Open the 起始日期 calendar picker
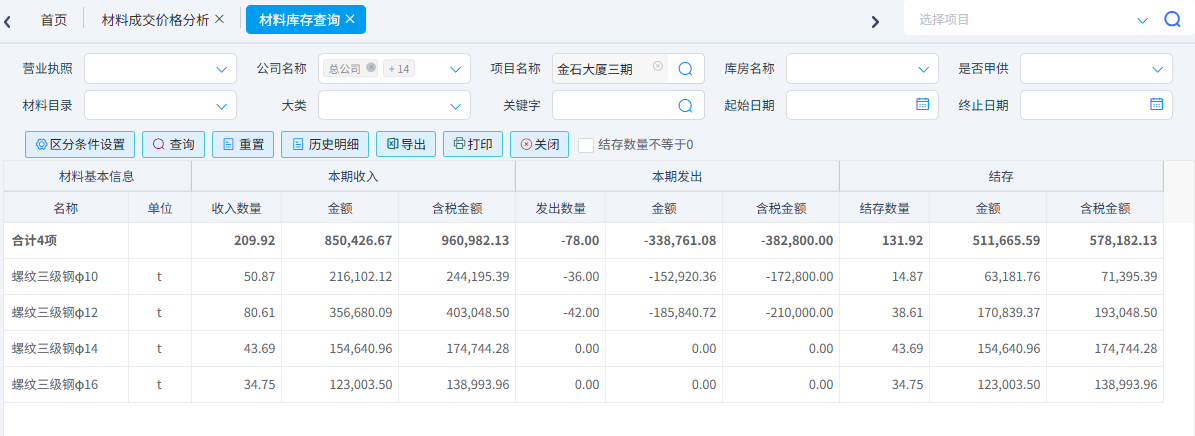Image resolution: width=1195 pixels, height=436 pixels. (922, 104)
